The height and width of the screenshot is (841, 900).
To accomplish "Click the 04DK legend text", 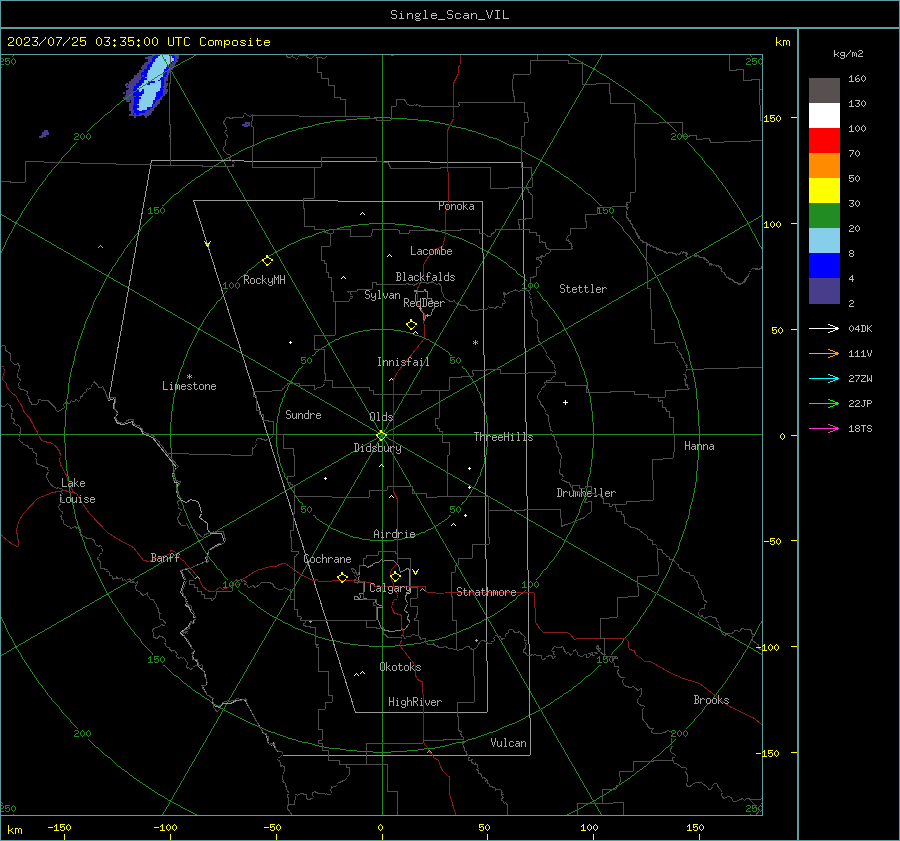I will coord(860,328).
